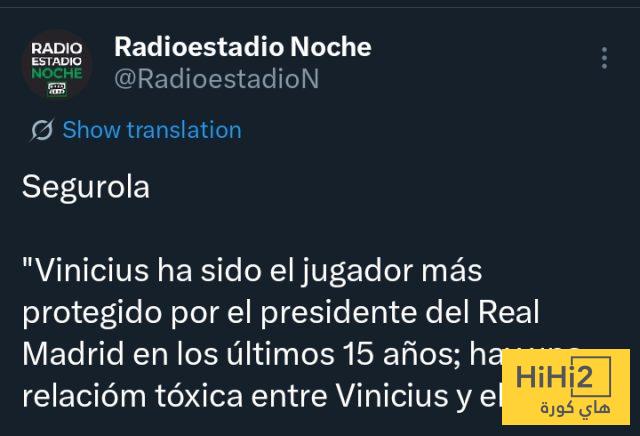Click the word 'presidente' in the tweet
The height and width of the screenshot is (436, 640).
coord(339,313)
